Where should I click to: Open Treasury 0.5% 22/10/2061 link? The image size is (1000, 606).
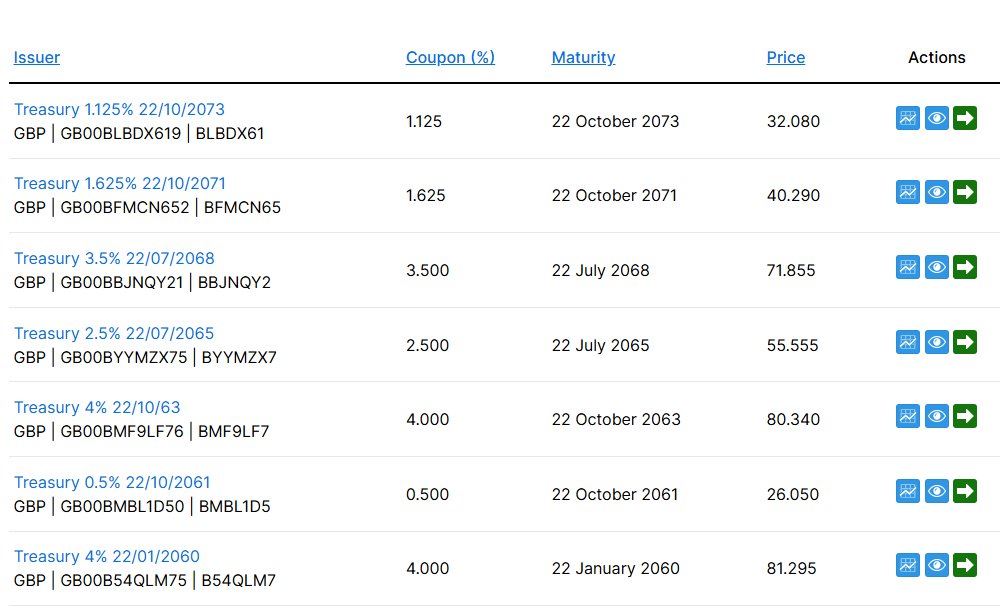pos(112,482)
